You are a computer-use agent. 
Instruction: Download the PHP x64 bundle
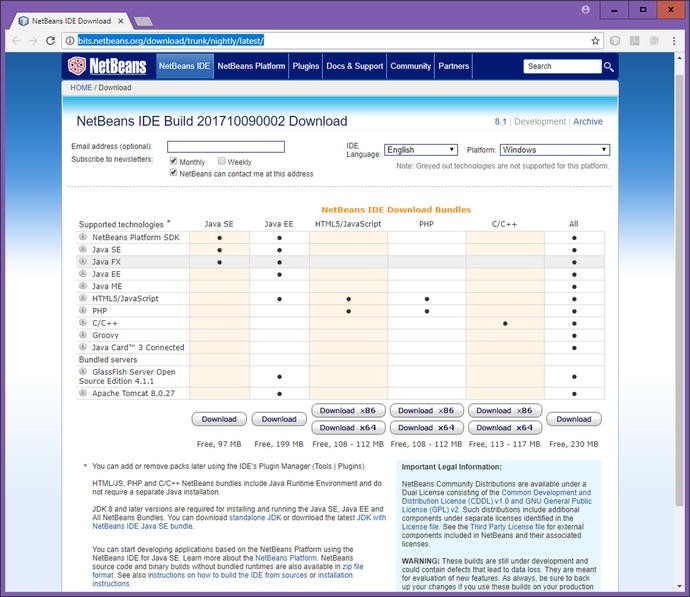click(426, 428)
